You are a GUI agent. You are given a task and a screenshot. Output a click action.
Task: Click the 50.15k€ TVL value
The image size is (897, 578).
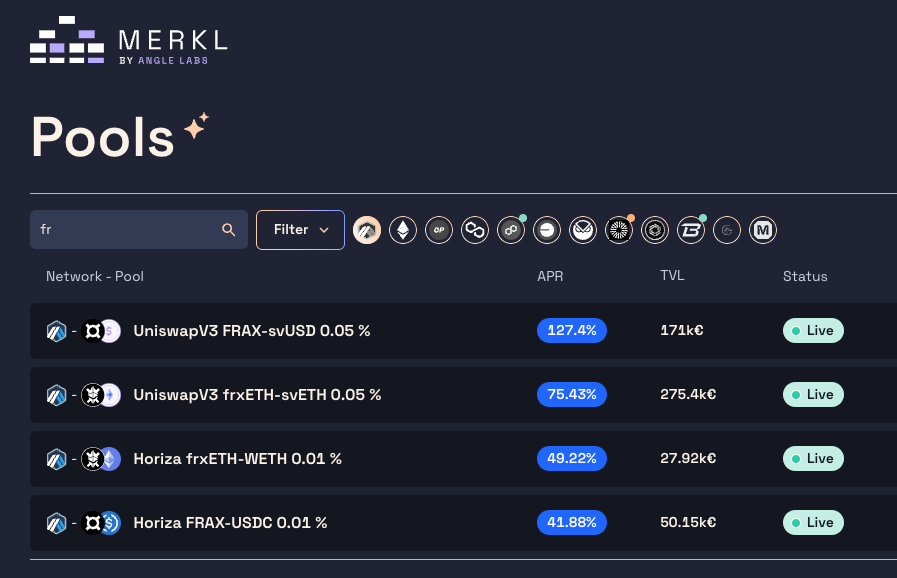(688, 522)
